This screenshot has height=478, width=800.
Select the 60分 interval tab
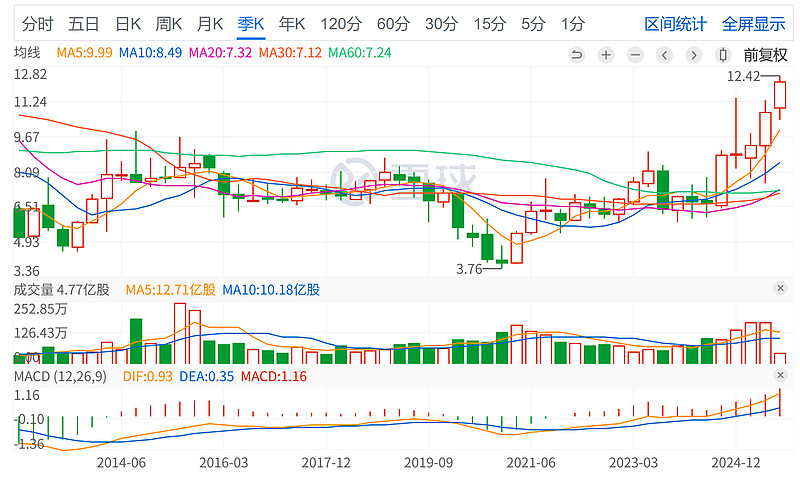tap(393, 24)
